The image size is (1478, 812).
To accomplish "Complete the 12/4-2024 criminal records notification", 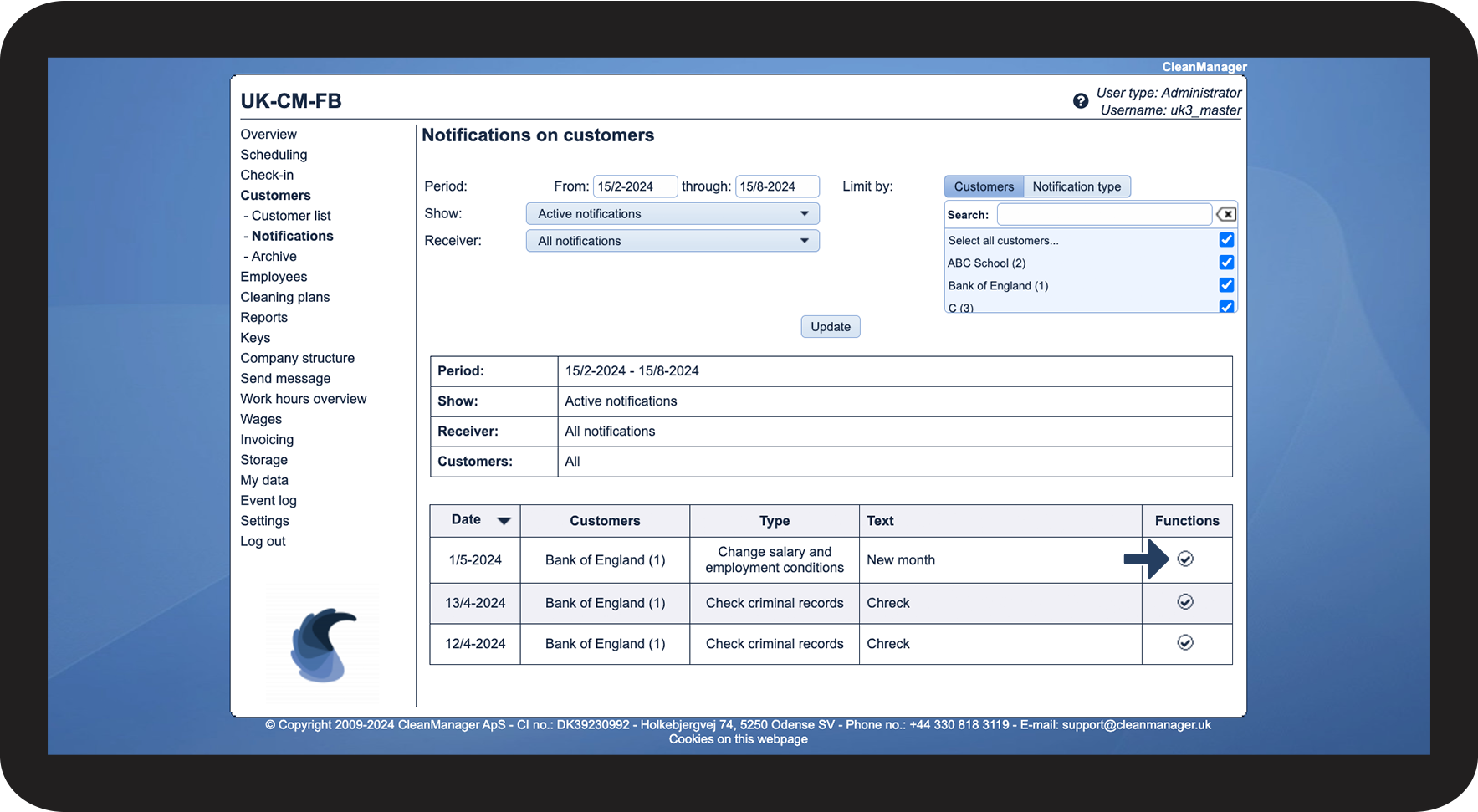I will (x=1185, y=642).
